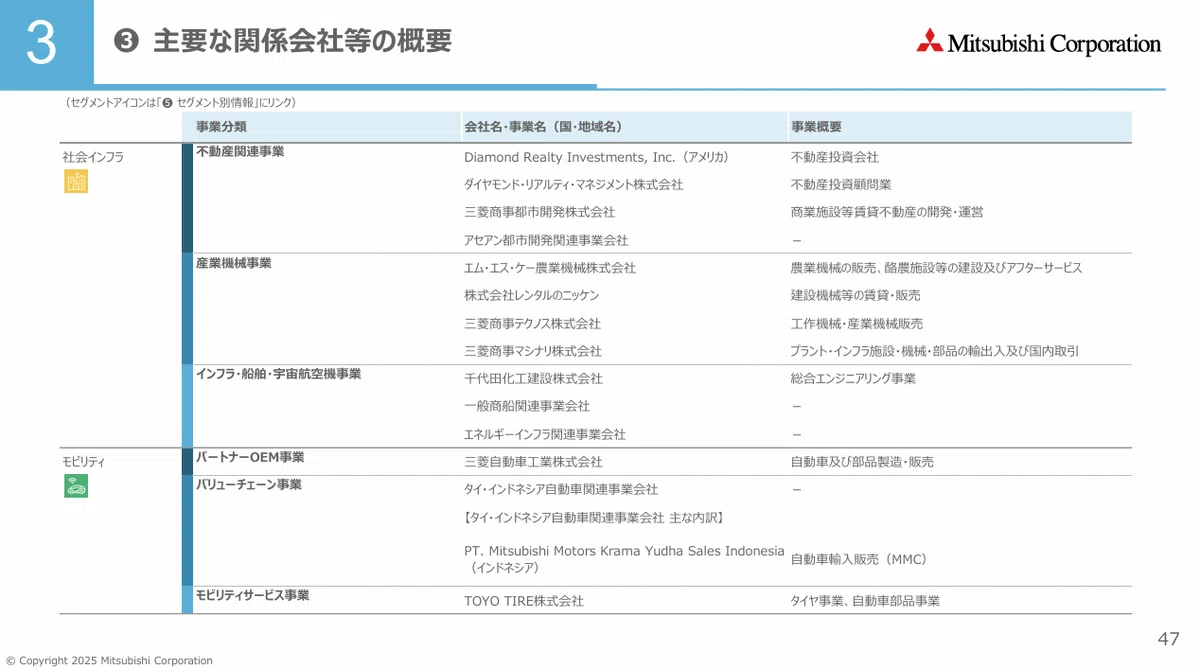Click 総合エンジニアリング事業 description
The height and width of the screenshot is (667, 1200).
point(853,379)
